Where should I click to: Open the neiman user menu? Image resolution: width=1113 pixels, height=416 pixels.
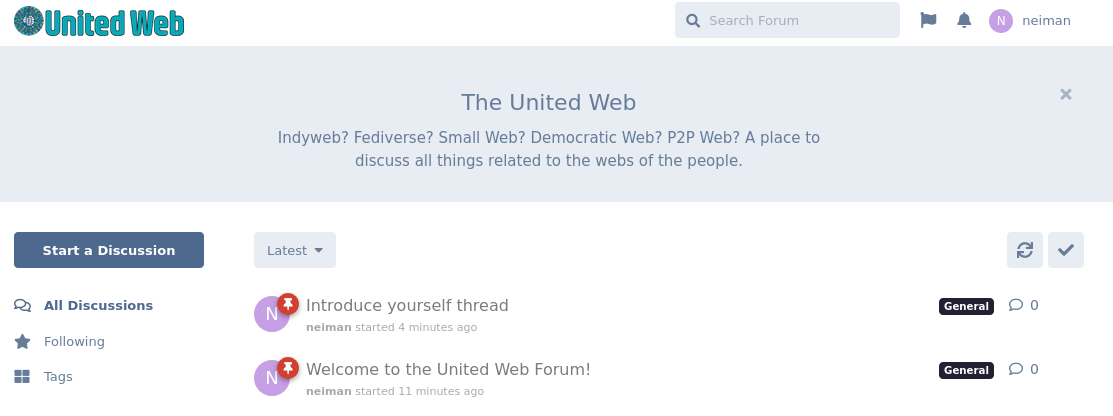tap(1030, 21)
